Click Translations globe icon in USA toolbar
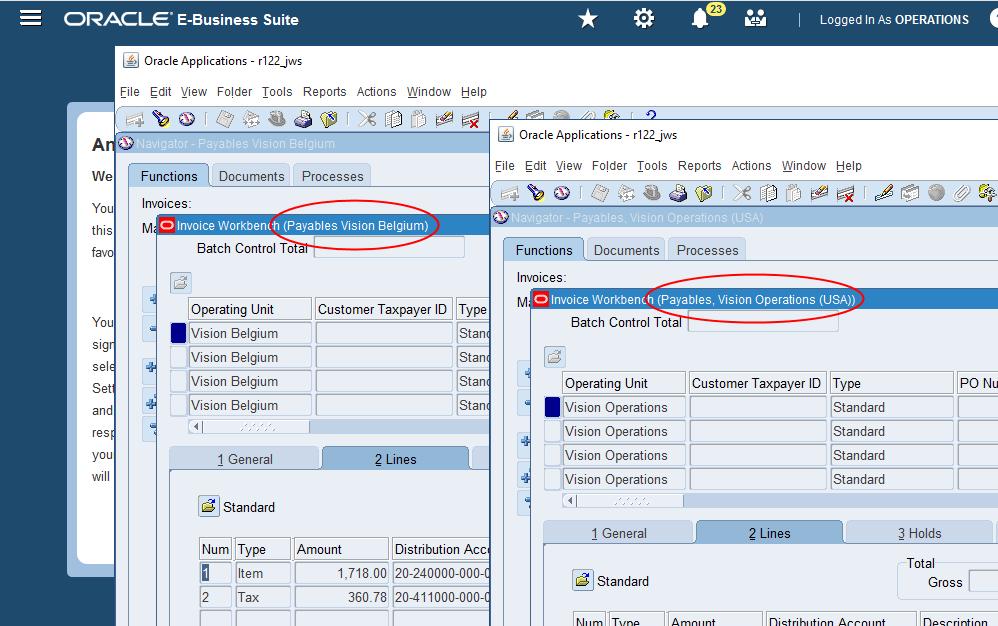Viewport: 998px width, 626px height. (936, 193)
